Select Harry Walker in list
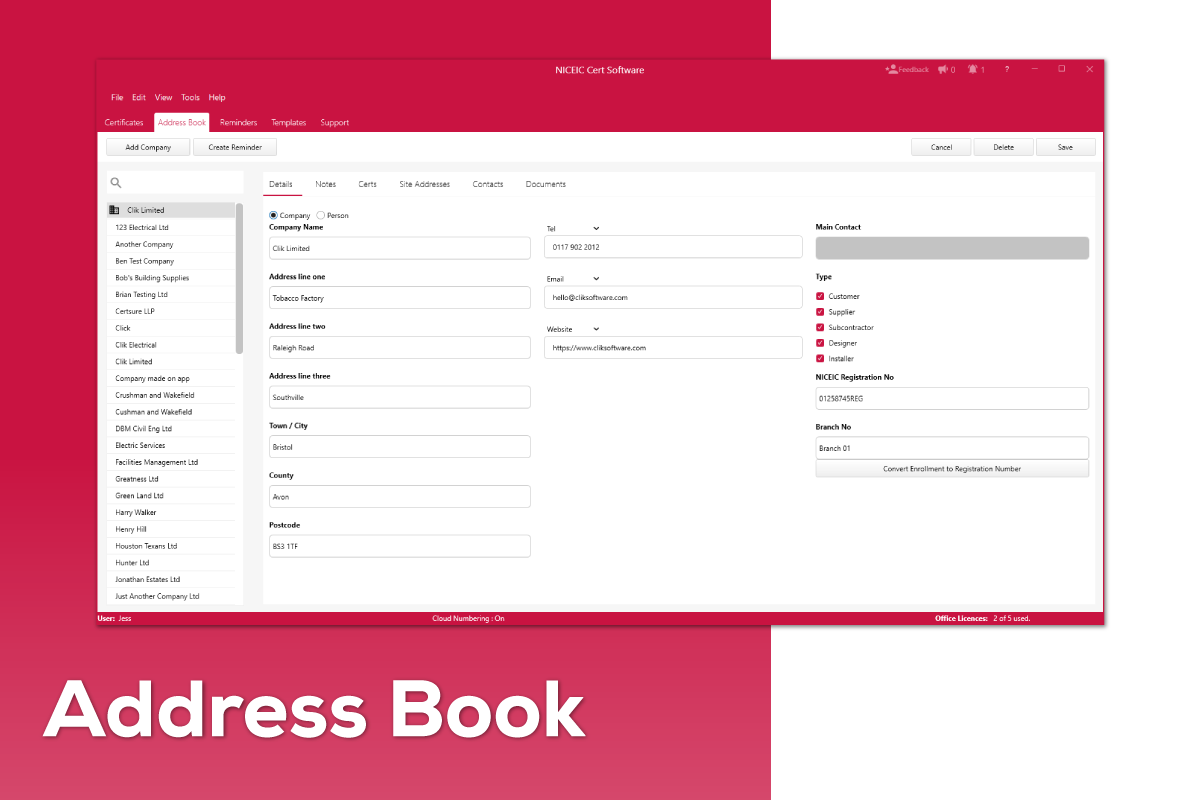This screenshot has width=1200, height=800. [171, 512]
